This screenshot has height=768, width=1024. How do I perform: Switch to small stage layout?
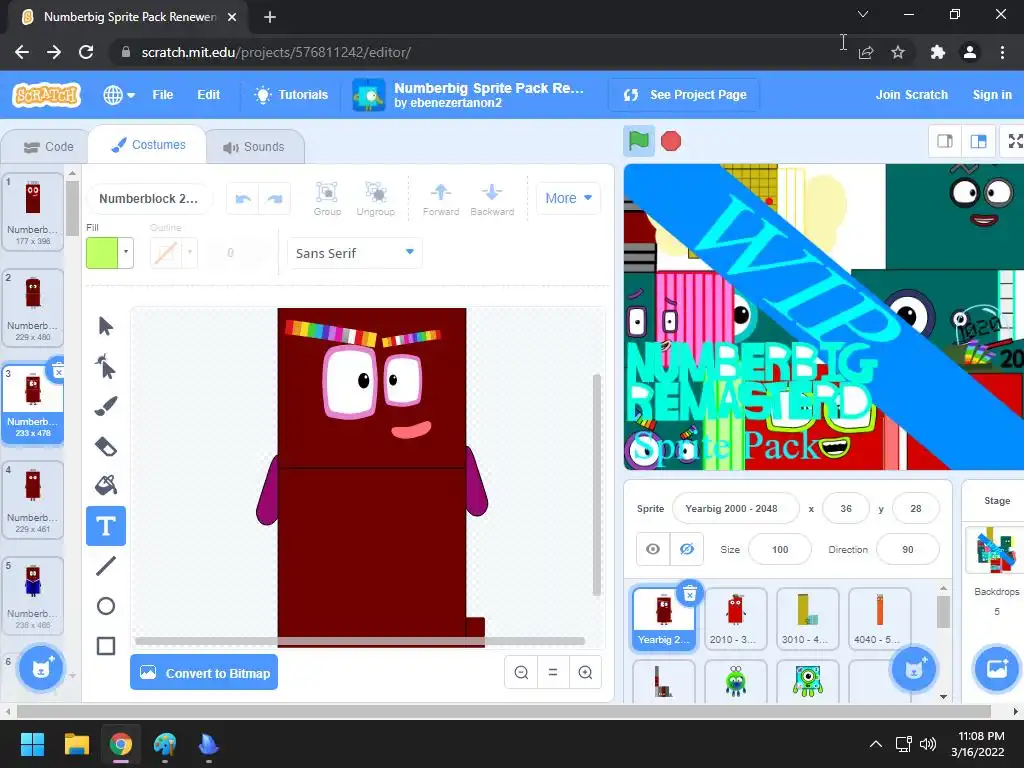click(x=945, y=141)
